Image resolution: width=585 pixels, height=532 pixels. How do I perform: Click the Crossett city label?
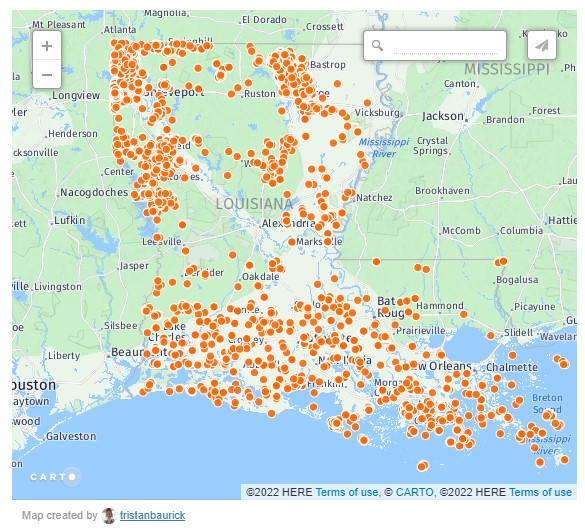point(325,27)
